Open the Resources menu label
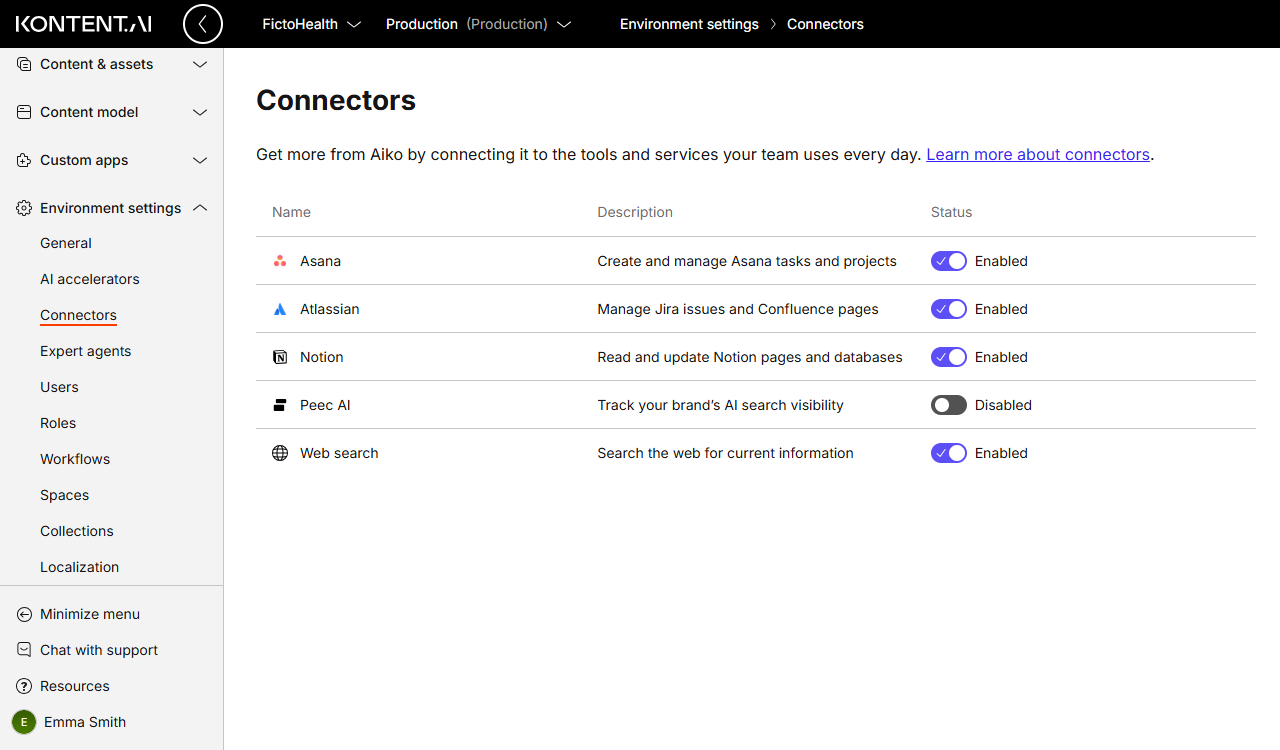This screenshot has height=750, width=1280. point(75,686)
